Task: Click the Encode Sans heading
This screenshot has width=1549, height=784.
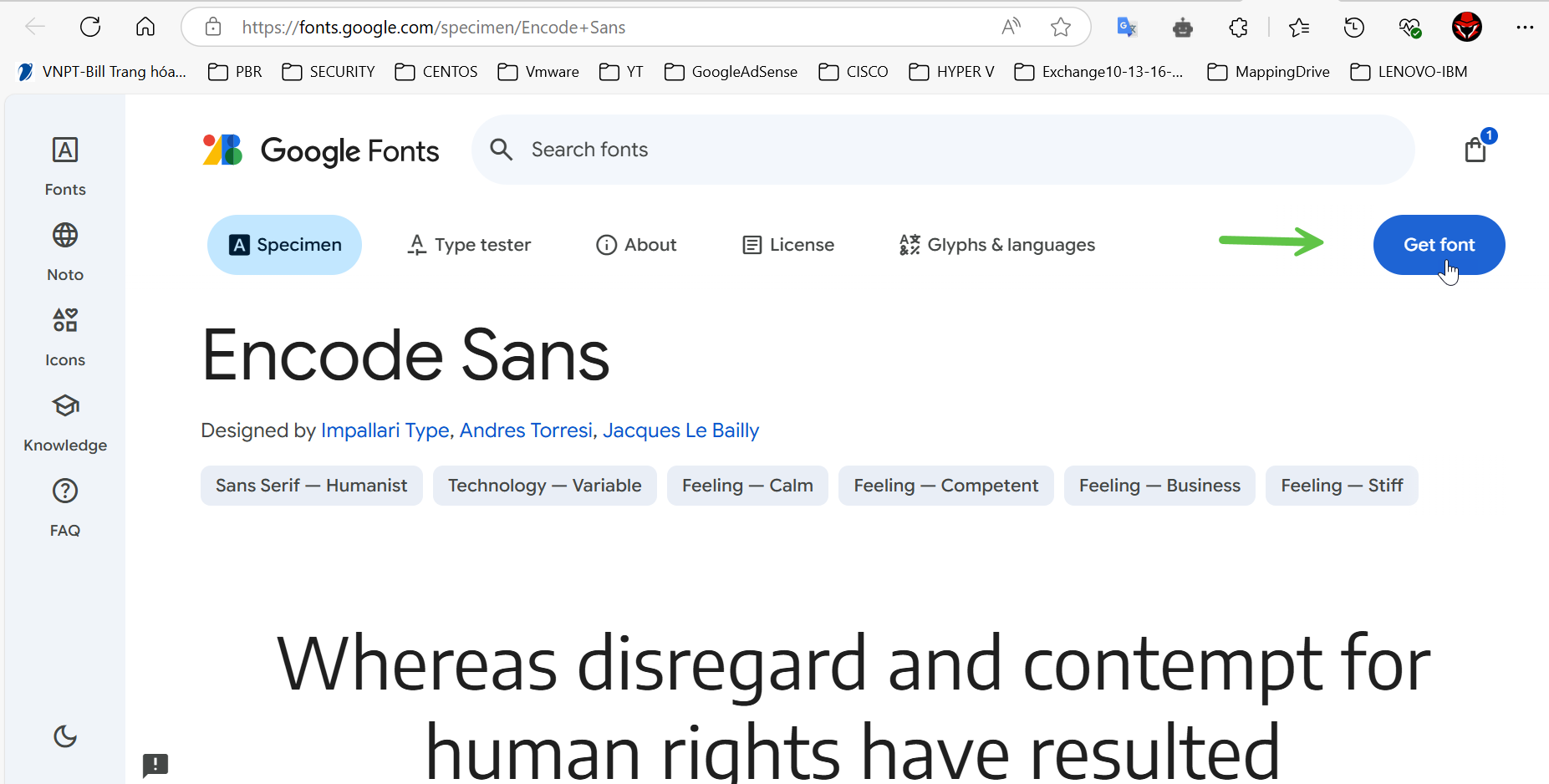Action: 406,355
